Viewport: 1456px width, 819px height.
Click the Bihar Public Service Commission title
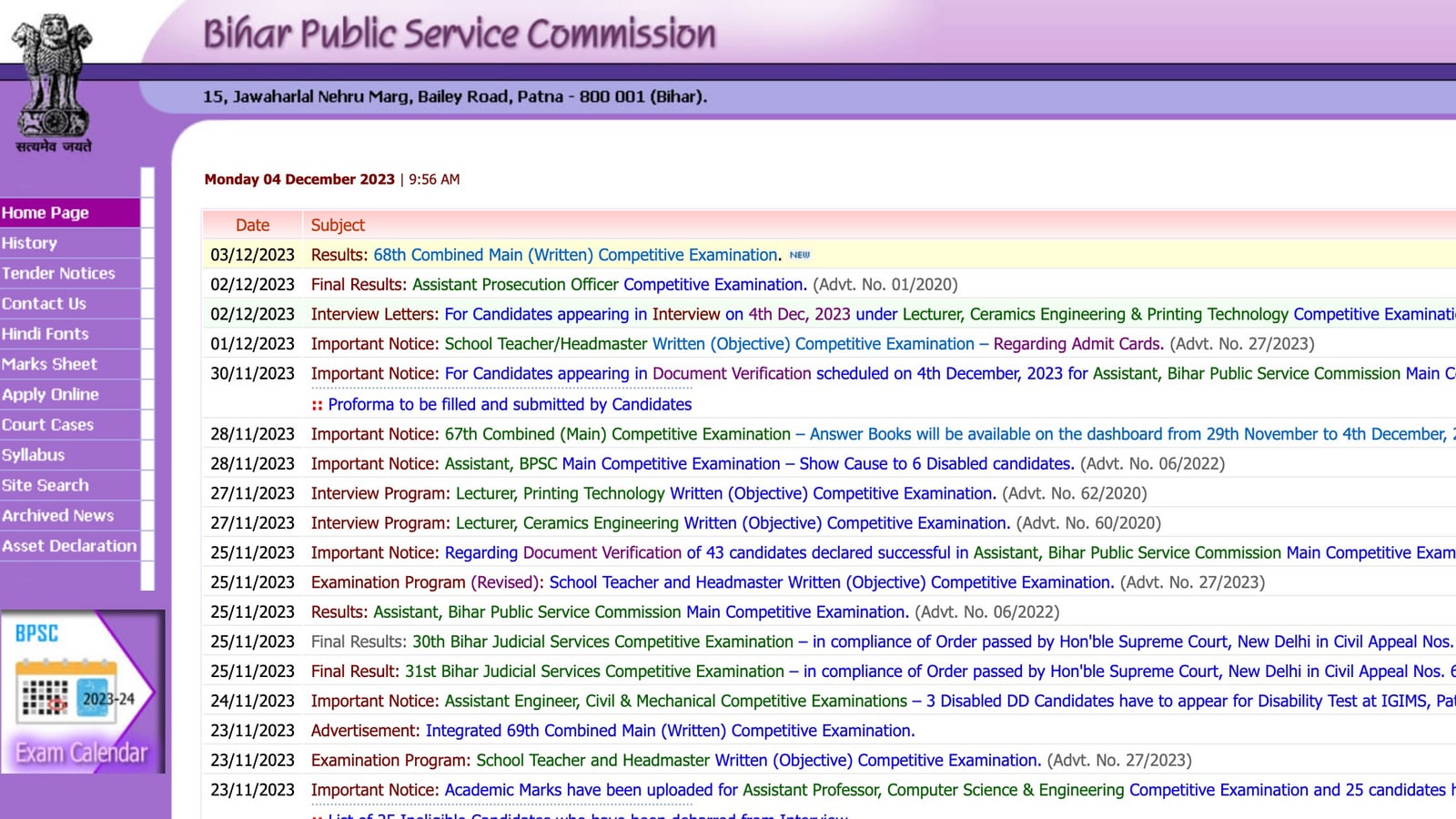[460, 33]
